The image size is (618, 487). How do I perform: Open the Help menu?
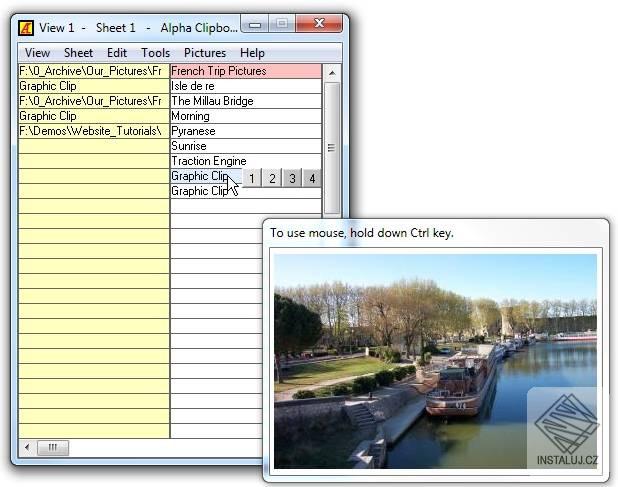(252, 53)
